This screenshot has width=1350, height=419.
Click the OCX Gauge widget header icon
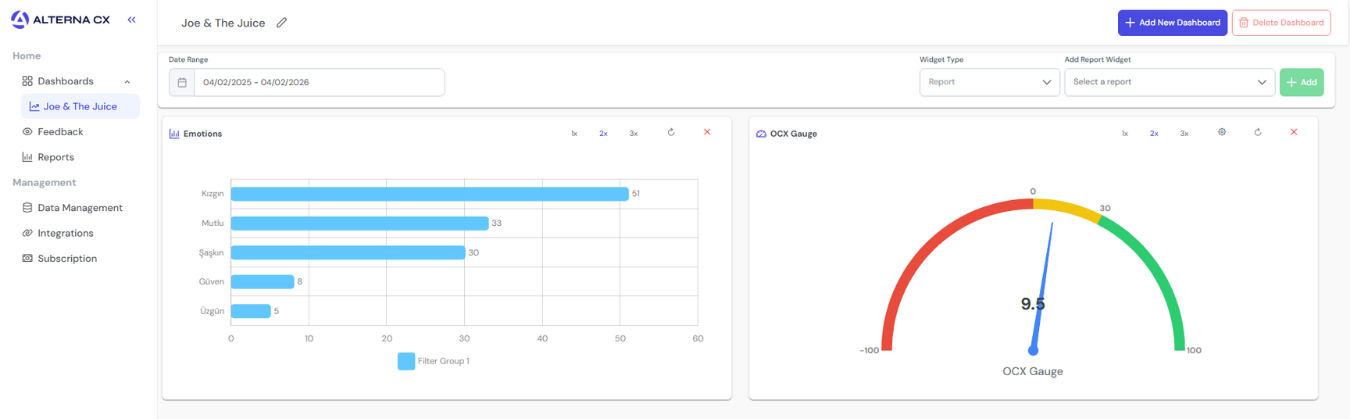click(761, 133)
